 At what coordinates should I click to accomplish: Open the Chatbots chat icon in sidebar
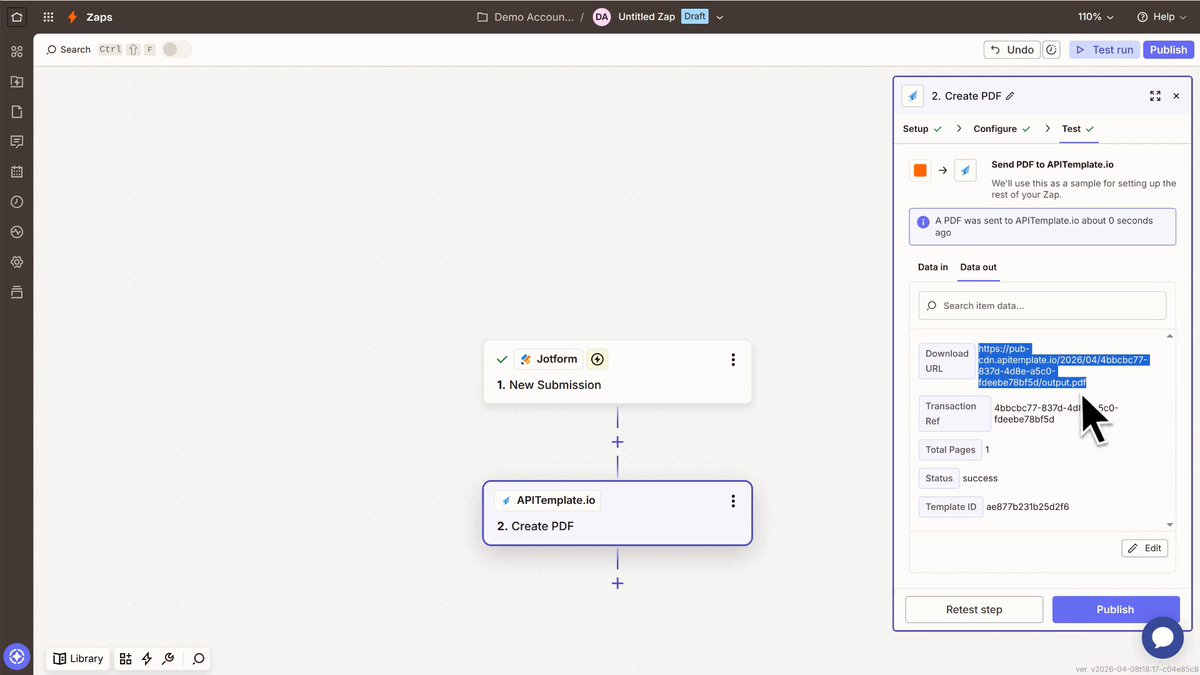click(x=16, y=141)
